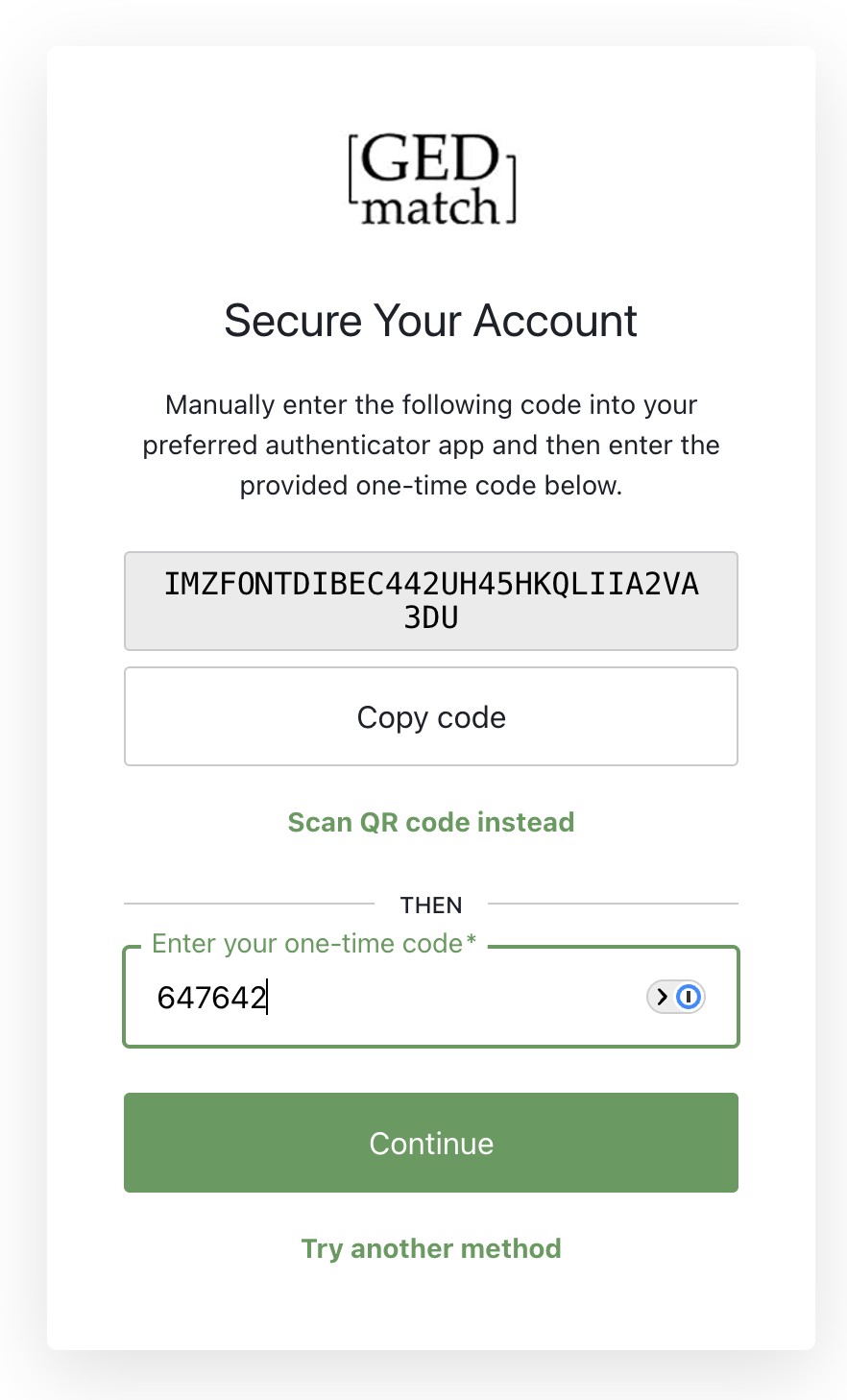This screenshot has width=847, height=1400.
Task: Expand the 1Password chevron arrow
Action: [662, 998]
